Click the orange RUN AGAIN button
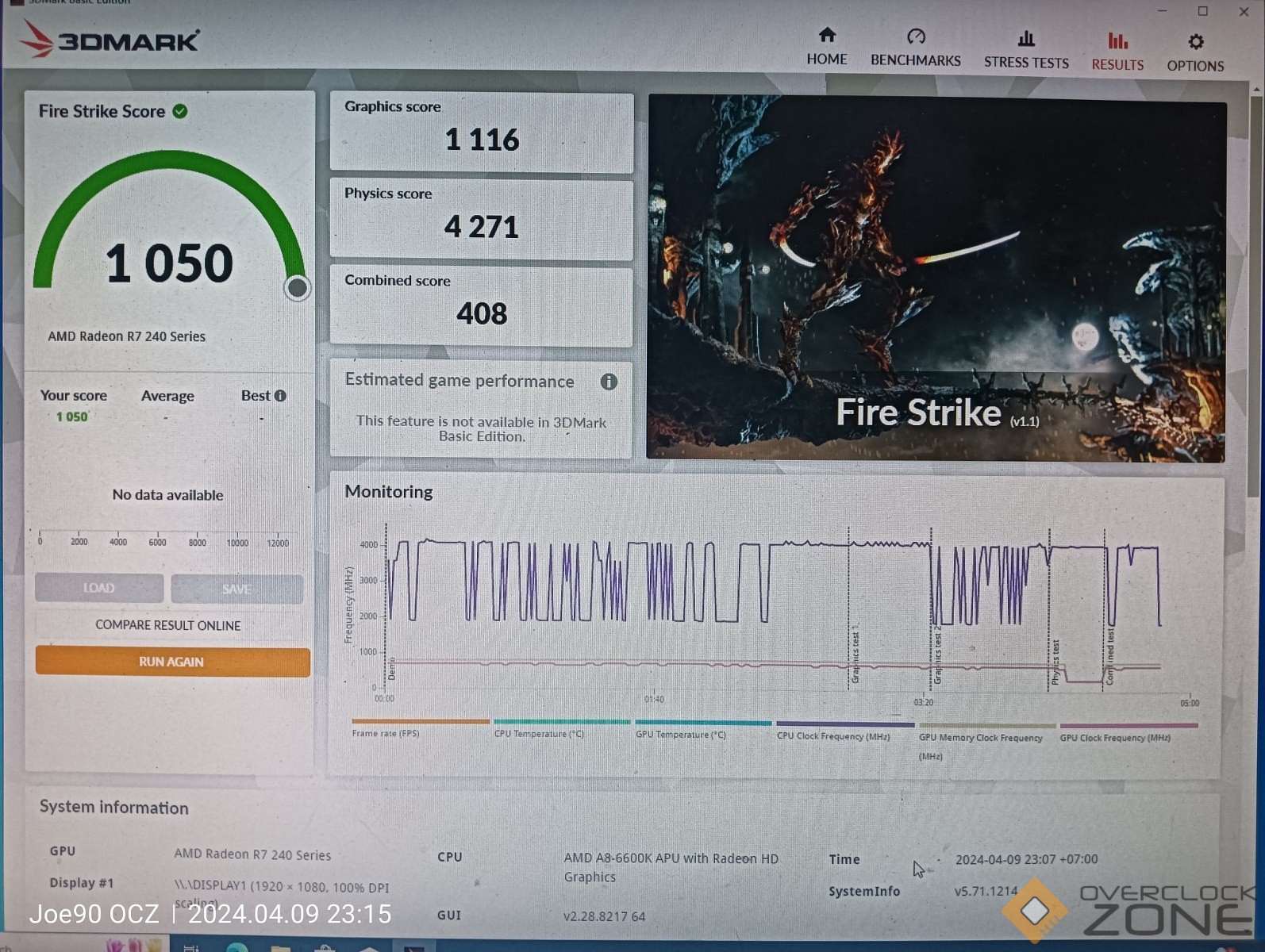This screenshot has height=952, width=1265. point(172,662)
